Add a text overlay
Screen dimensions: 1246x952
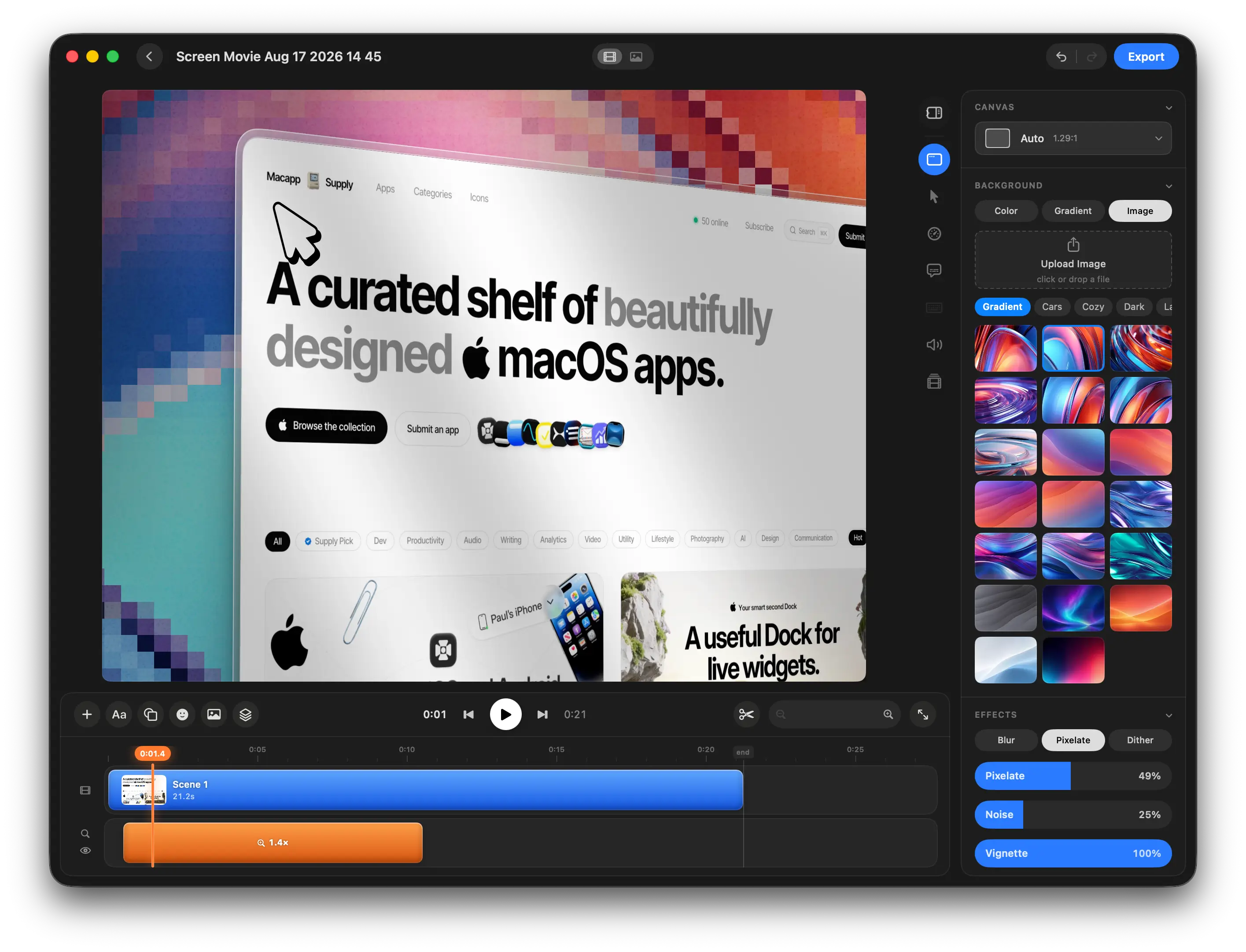tap(119, 715)
